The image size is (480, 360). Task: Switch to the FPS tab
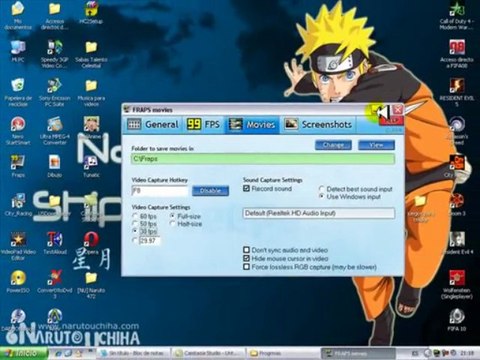[x=203, y=125]
